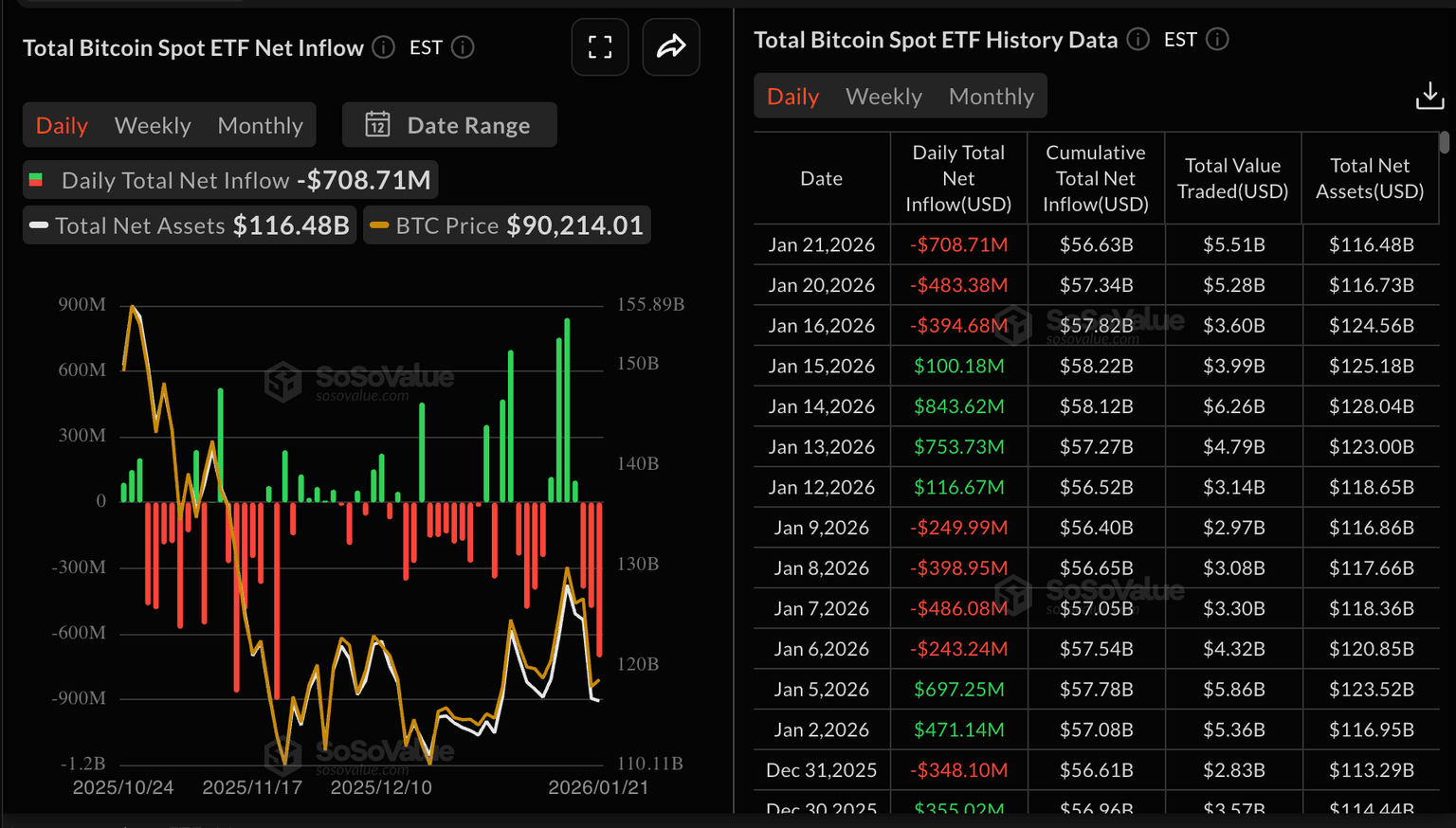Open the Date Range picker
The width and height of the screenshot is (1456, 828).
[449, 125]
